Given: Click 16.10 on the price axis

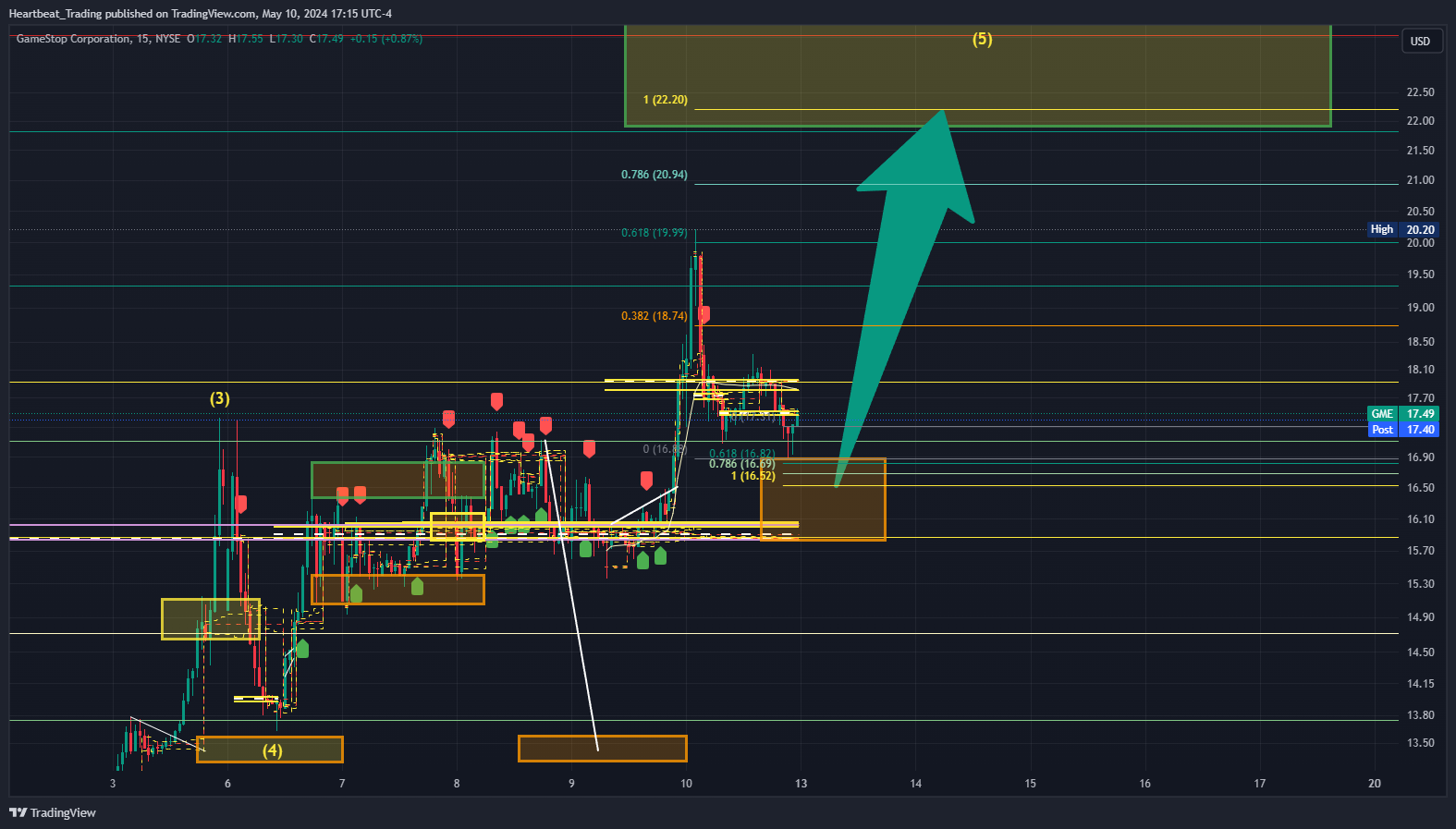Looking at the screenshot, I should 1420,519.
